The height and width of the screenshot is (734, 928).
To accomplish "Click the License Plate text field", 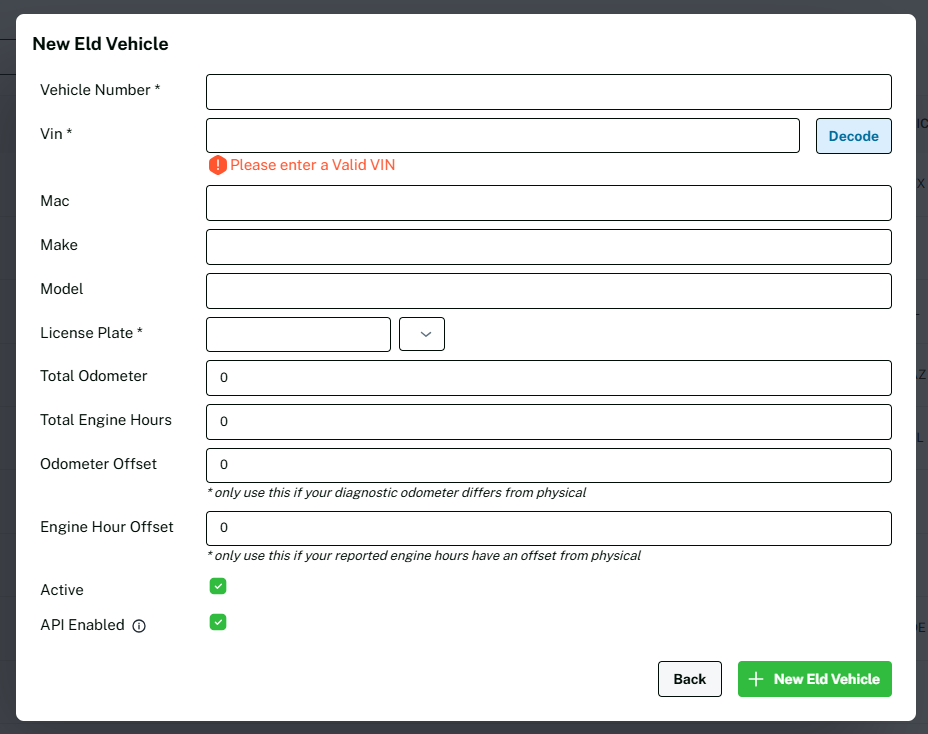I will pyautogui.click(x=298, y=334).
